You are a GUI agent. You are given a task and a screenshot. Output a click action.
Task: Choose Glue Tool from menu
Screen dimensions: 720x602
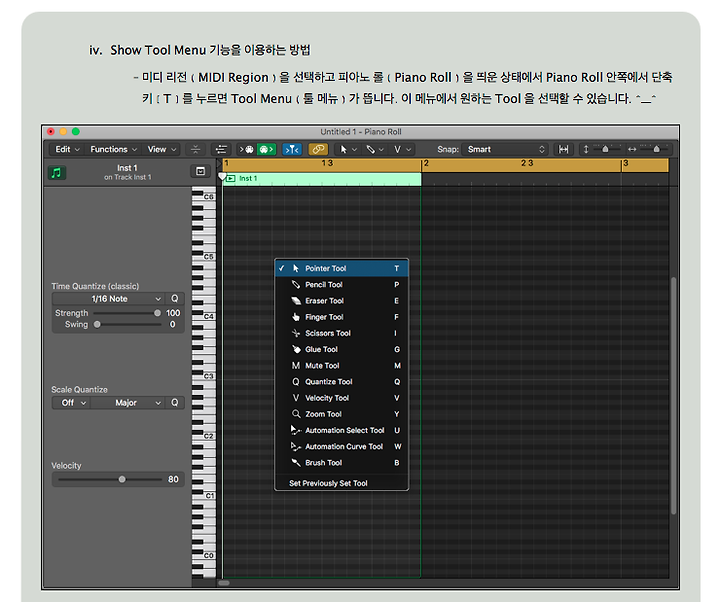[341, 349]
